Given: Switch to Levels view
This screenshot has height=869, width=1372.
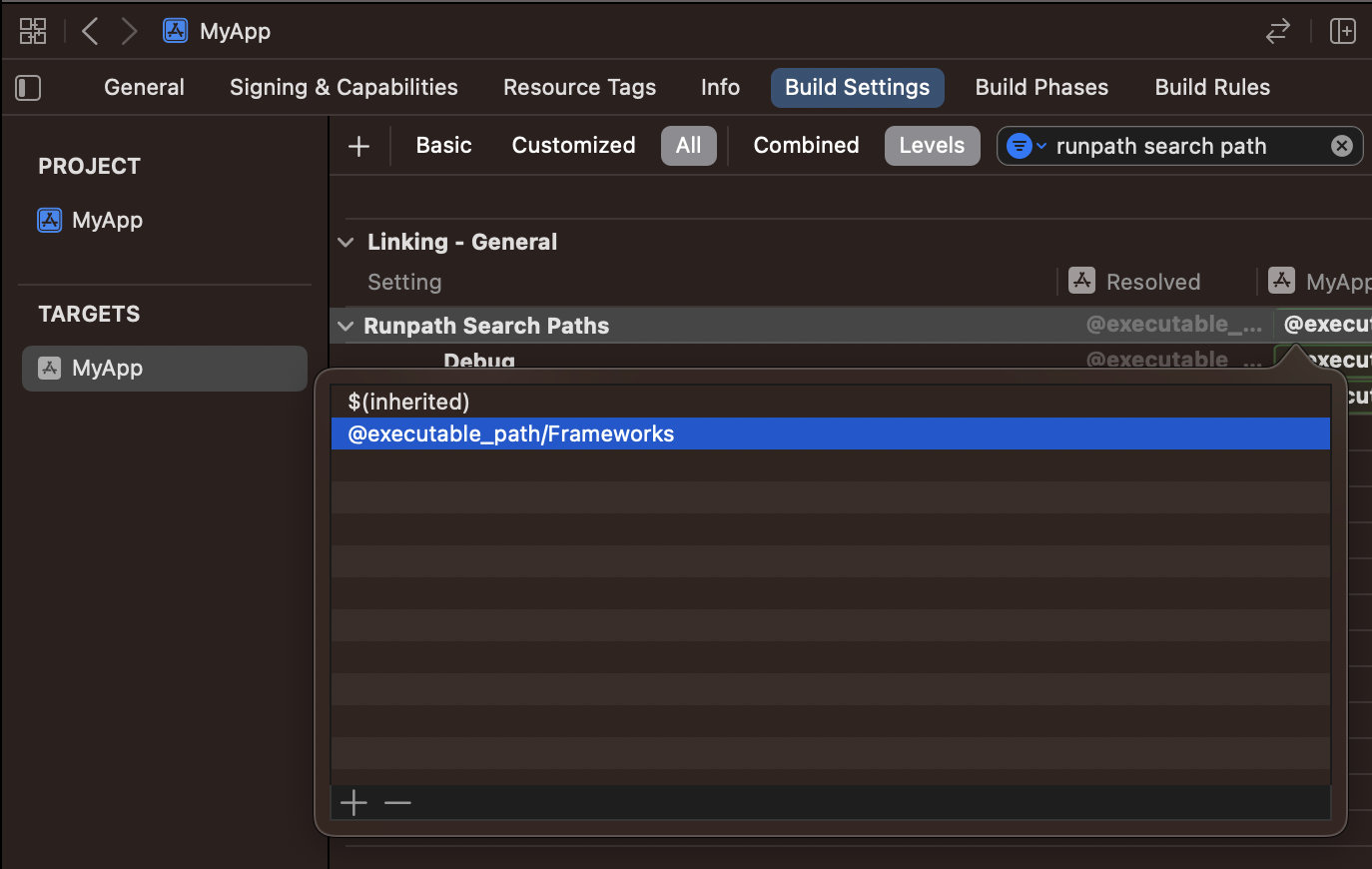Looking at the screenshot, I should coord(932,146).
